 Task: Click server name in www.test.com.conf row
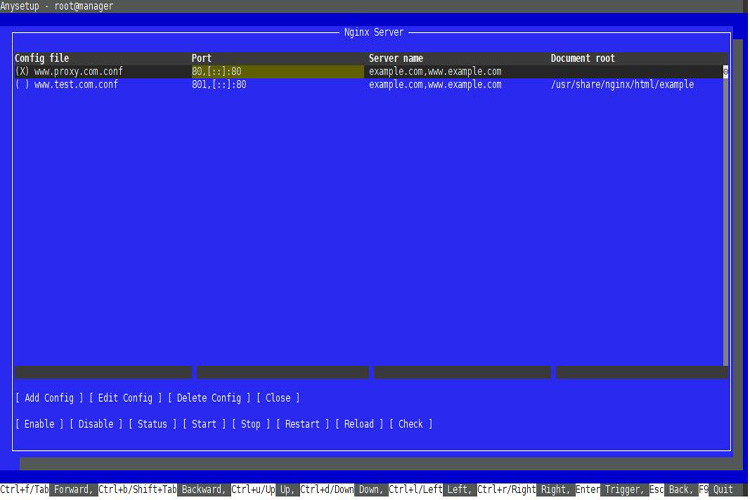(435, 84)
